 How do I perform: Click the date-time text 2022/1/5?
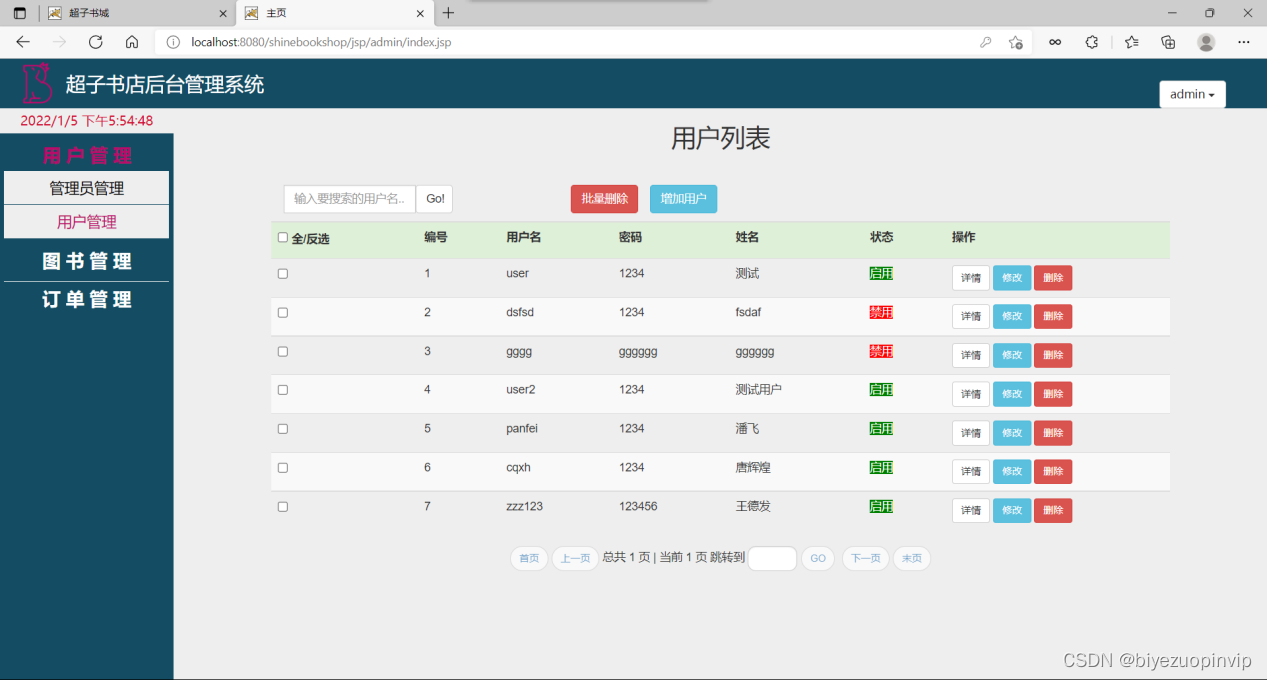87,120
